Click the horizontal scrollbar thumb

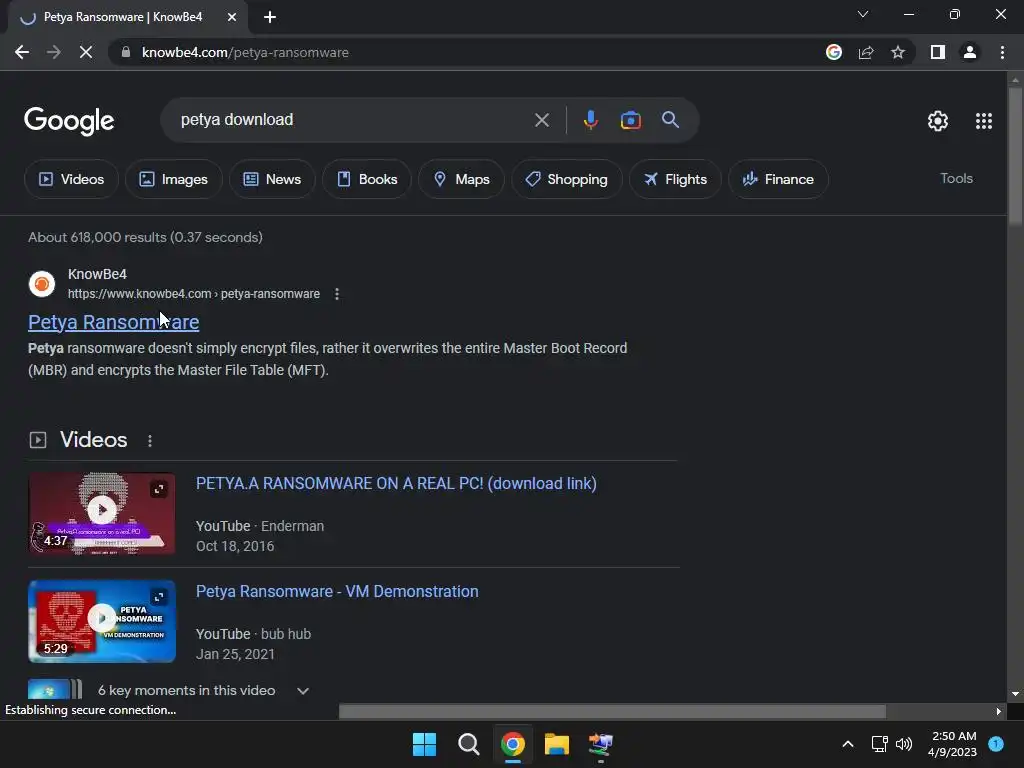pos(612,711)
